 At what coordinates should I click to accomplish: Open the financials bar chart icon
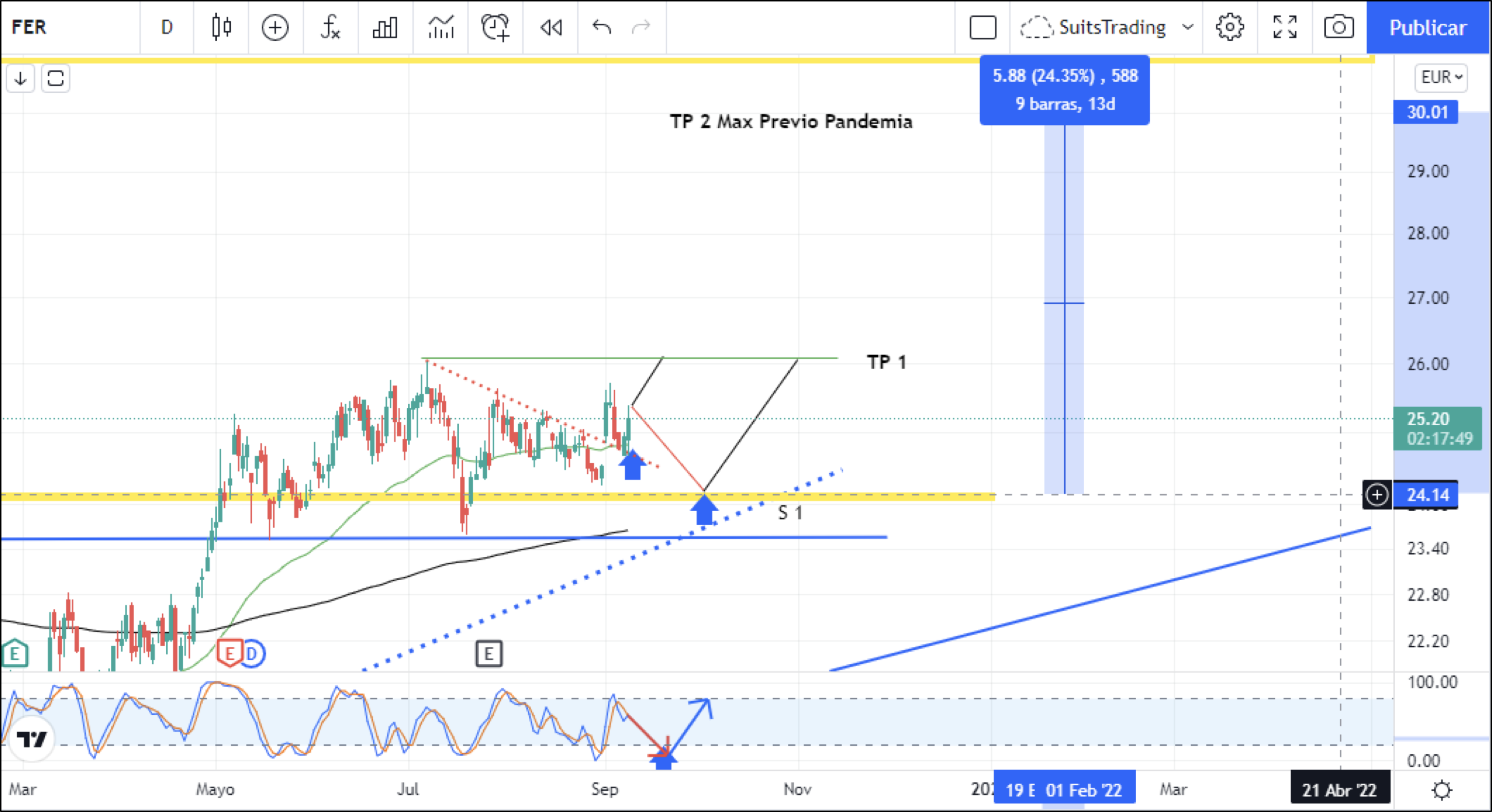[x=384, y=27]
